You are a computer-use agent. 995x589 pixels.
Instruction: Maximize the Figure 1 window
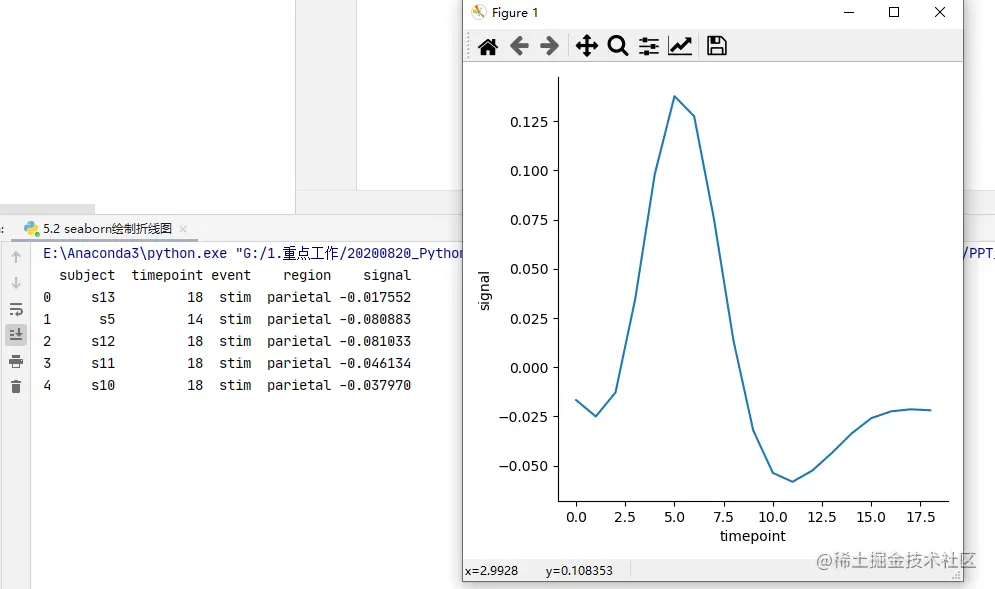[894, 12]
